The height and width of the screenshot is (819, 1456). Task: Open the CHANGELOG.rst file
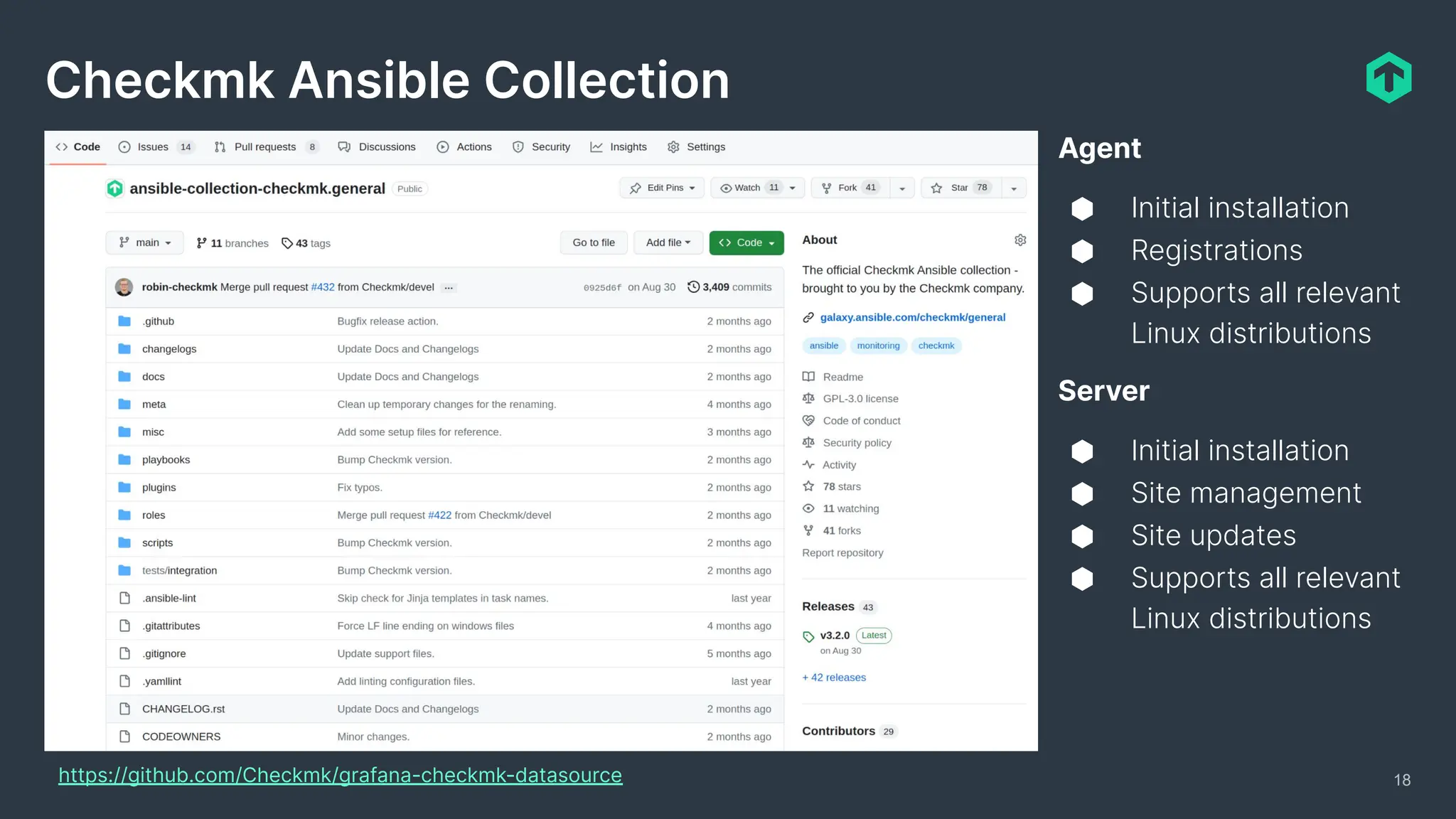(x=183, y=710)
